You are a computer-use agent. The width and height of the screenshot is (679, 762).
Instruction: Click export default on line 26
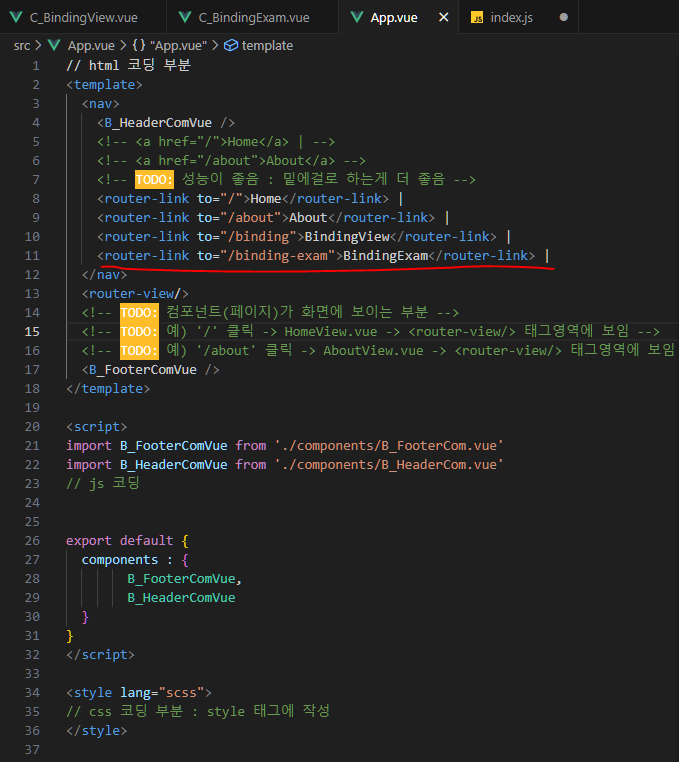click(120, 540)
